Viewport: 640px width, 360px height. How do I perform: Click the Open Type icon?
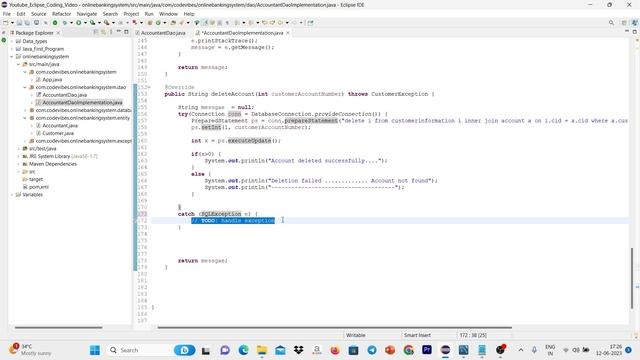[x=173, y=23]
